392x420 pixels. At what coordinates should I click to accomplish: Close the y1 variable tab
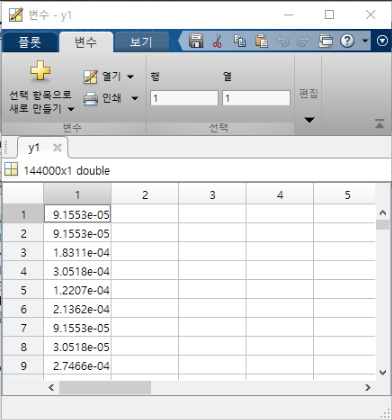[x=57, y=147]
